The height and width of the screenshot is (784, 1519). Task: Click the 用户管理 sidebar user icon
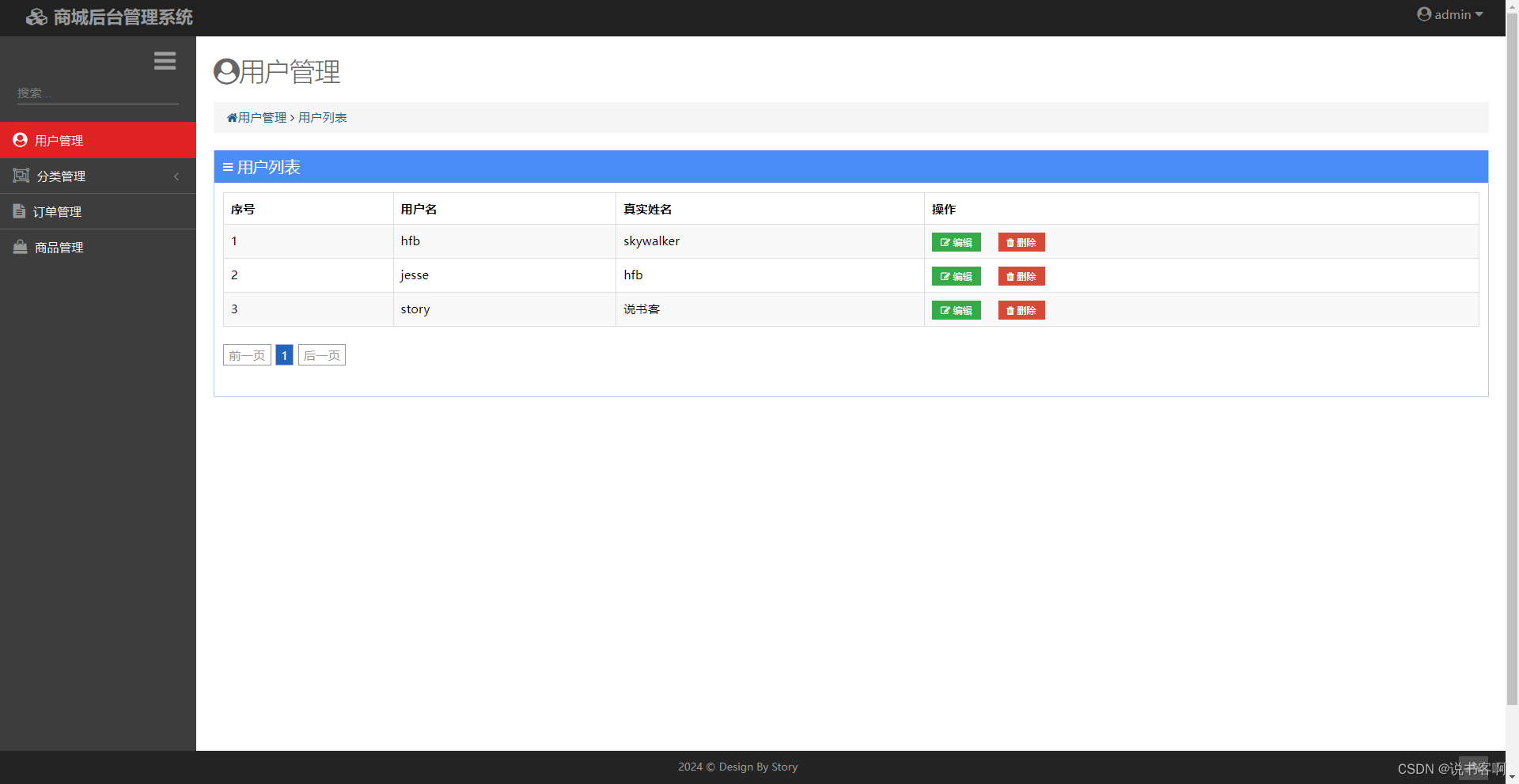pyautogui.click(x=21, y=140)
